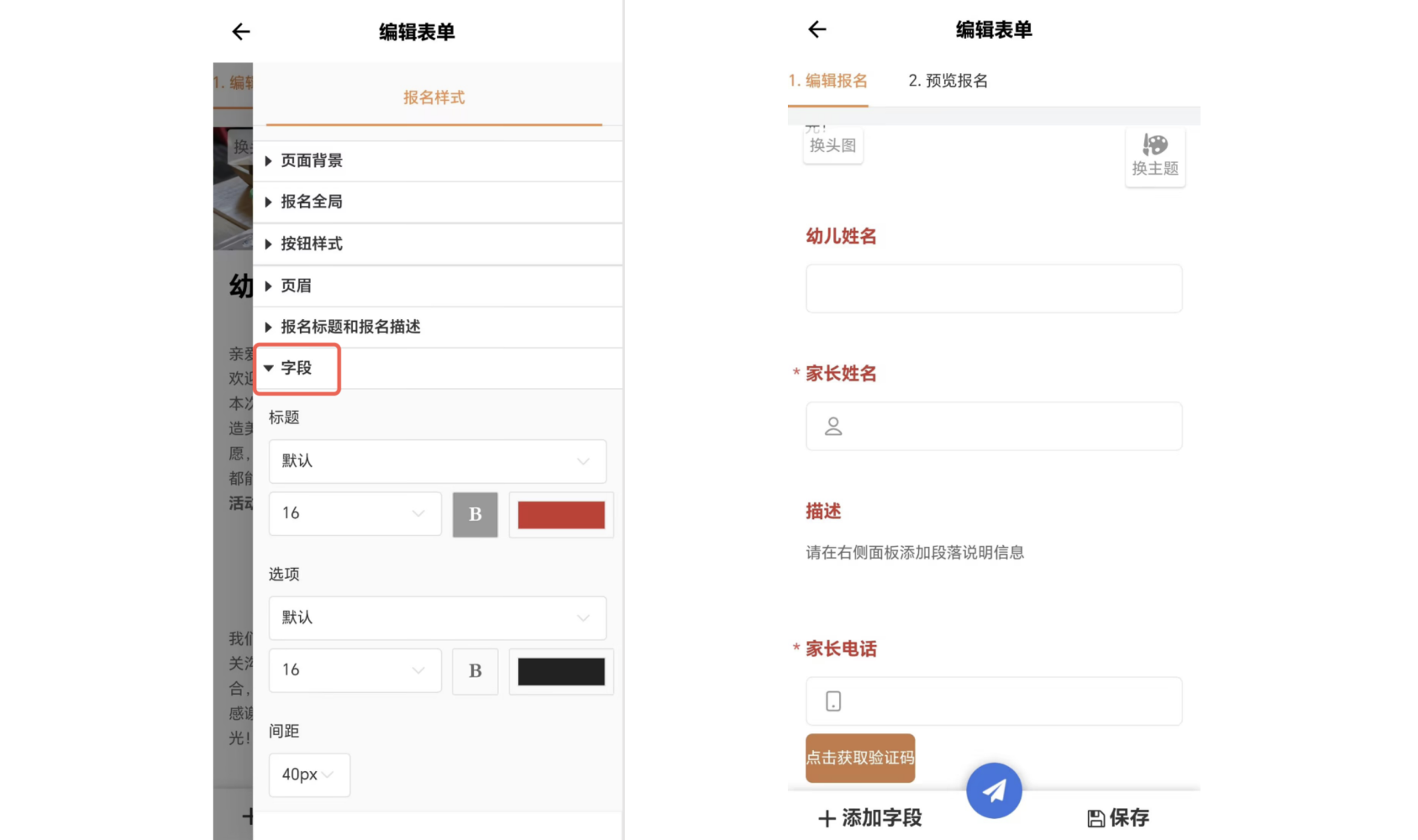
Task: Click the 家长姓名 input field
Action: 994,426
